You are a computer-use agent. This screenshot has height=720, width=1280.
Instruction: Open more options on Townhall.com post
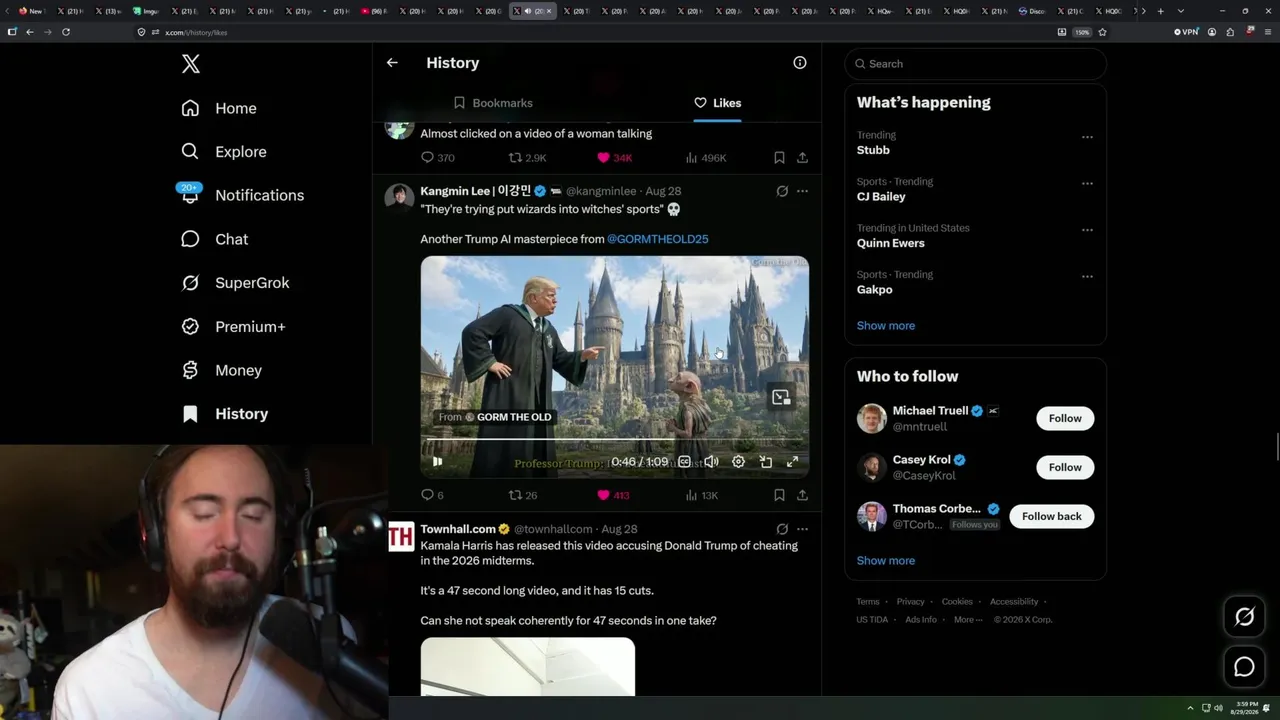[802, 529]
